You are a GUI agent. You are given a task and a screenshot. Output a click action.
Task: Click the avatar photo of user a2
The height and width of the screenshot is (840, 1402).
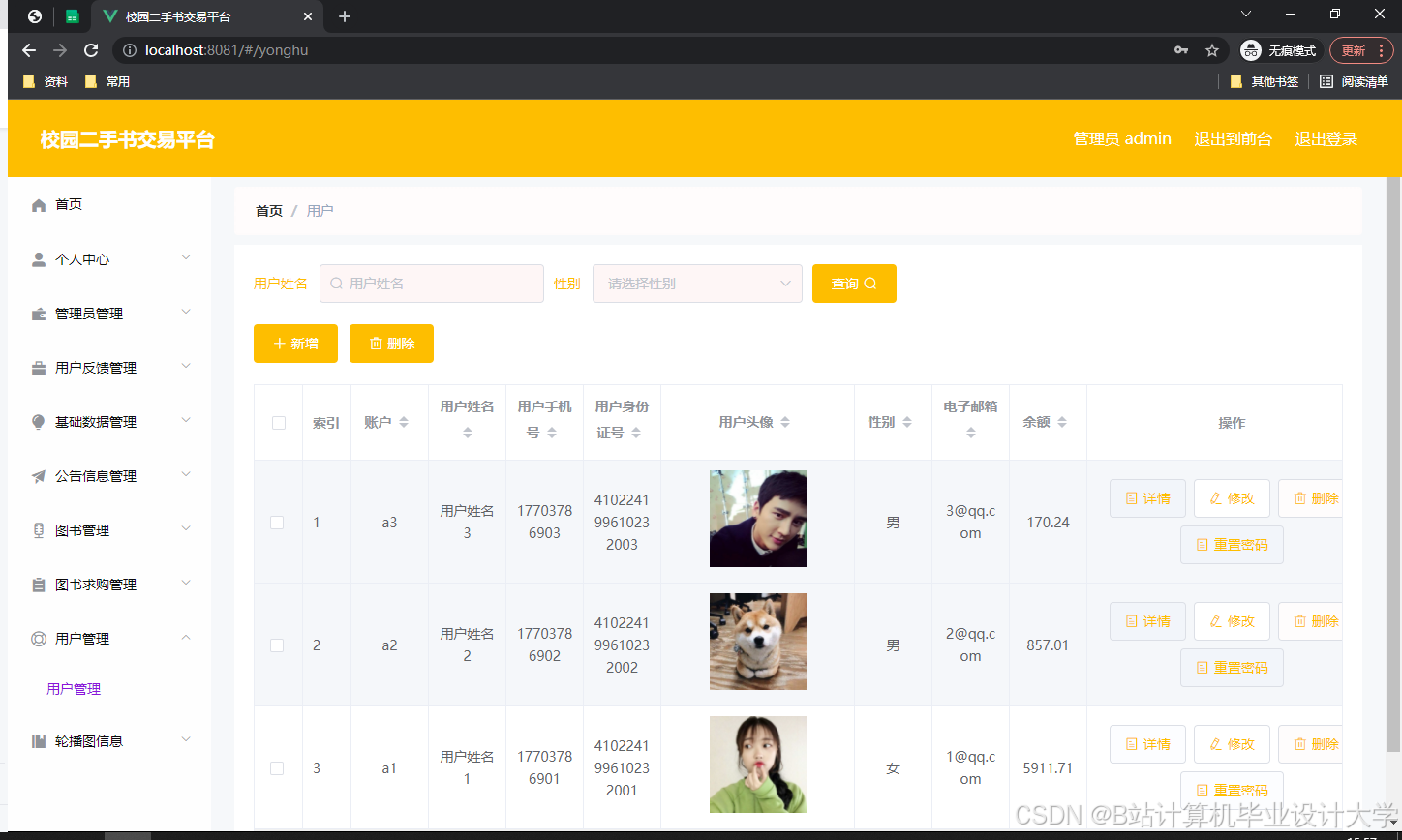758,642
